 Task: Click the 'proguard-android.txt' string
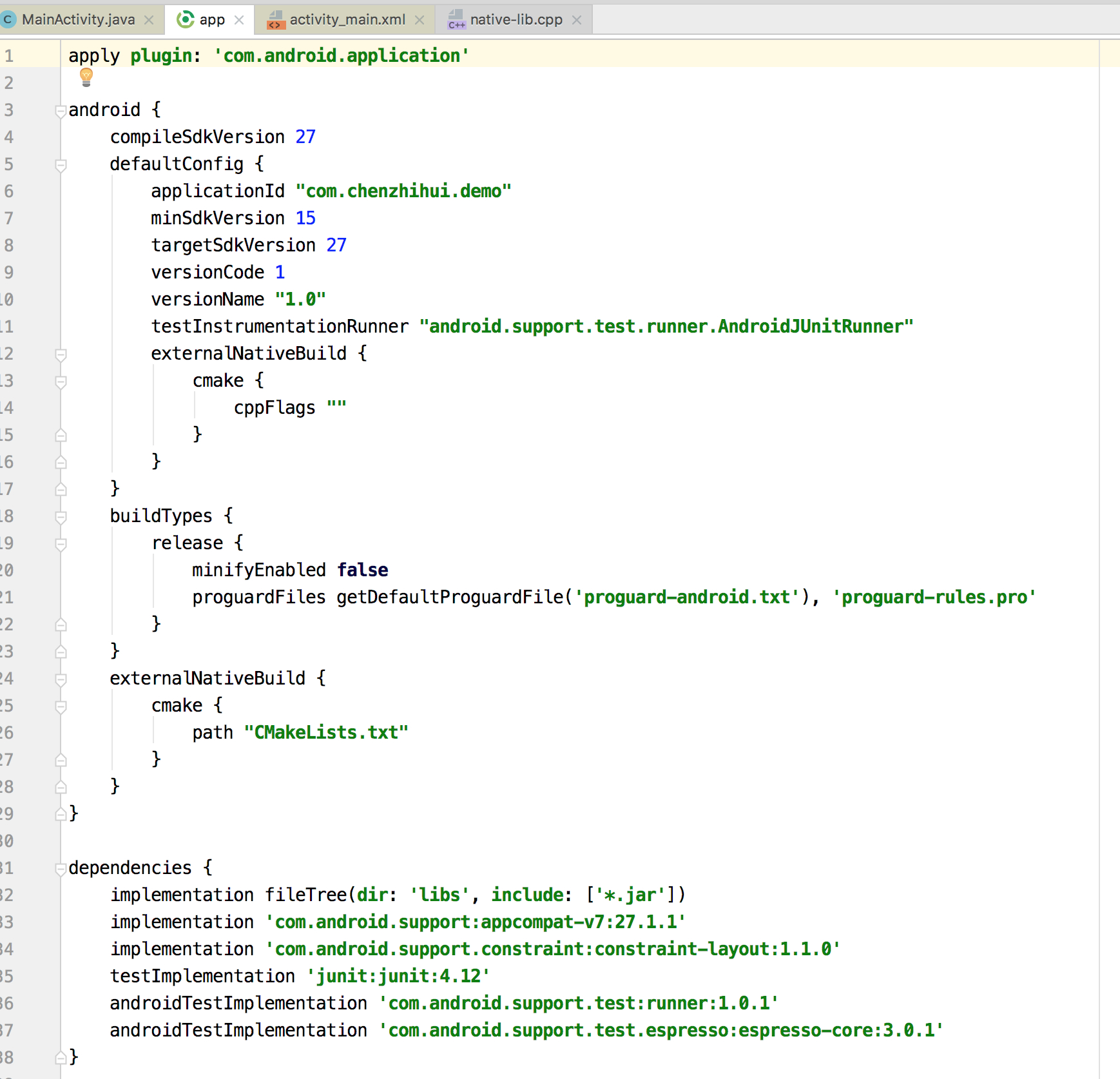[687, 597]
